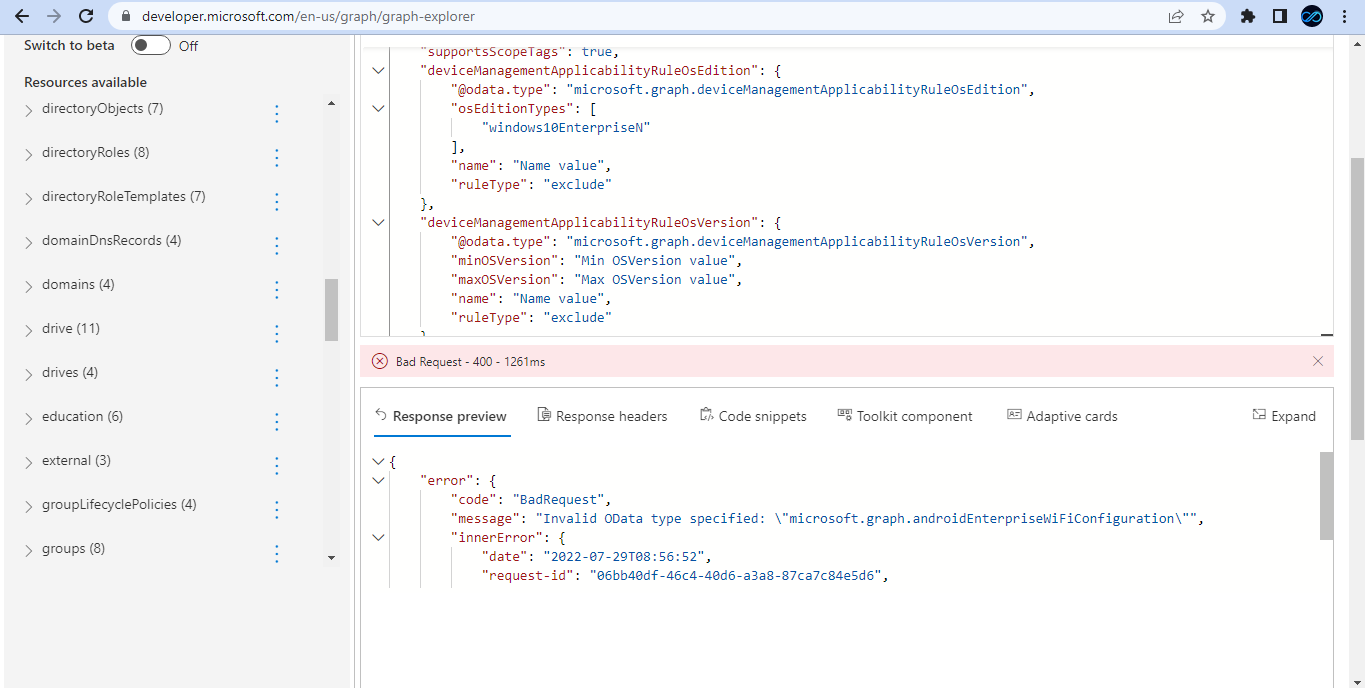Expand the external (3) resource
This screenshot has height=688, width=1365.
pos(29,463)
